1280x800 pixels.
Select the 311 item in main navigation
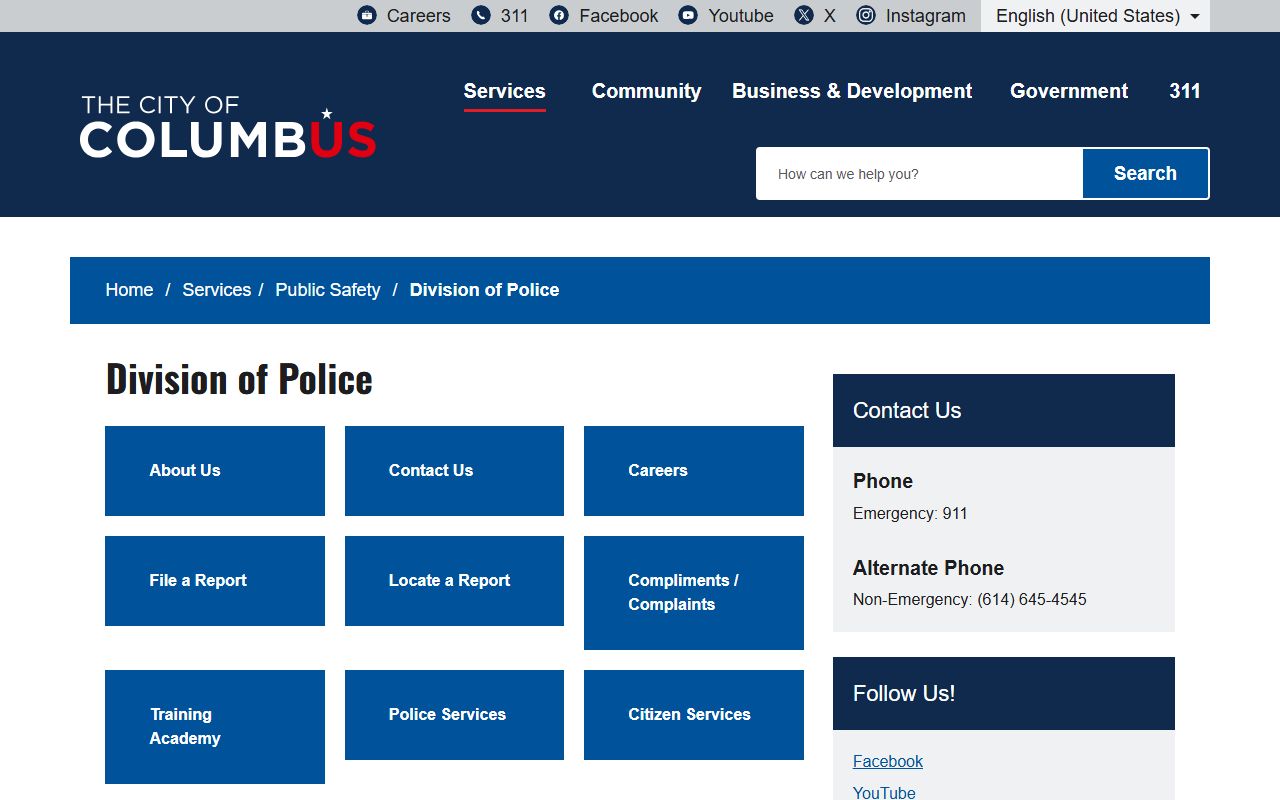click(1185, 91)
